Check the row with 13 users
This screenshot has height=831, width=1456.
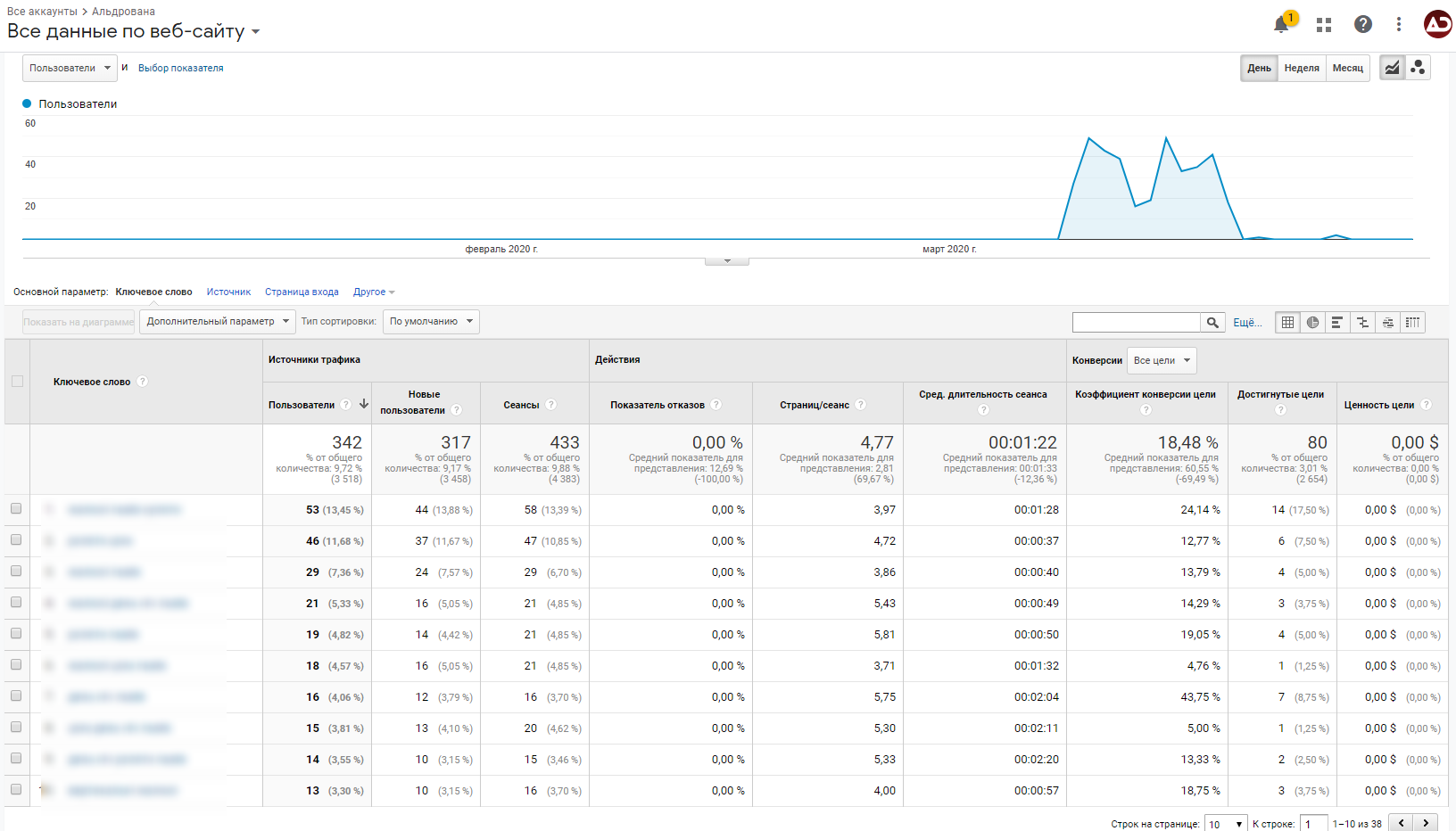pos(16,789)
